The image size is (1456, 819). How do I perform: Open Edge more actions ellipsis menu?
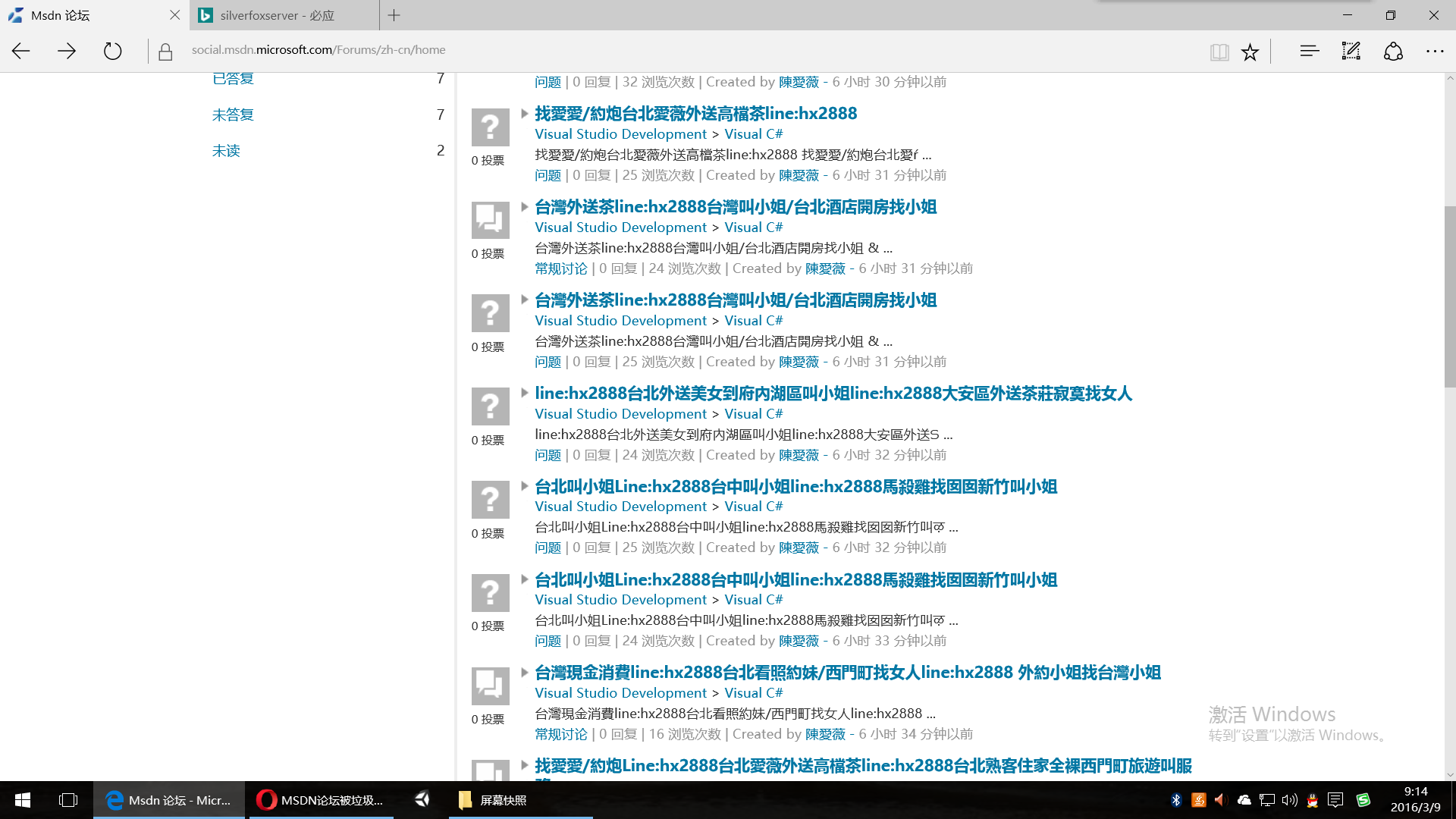tap(1435, 51)
